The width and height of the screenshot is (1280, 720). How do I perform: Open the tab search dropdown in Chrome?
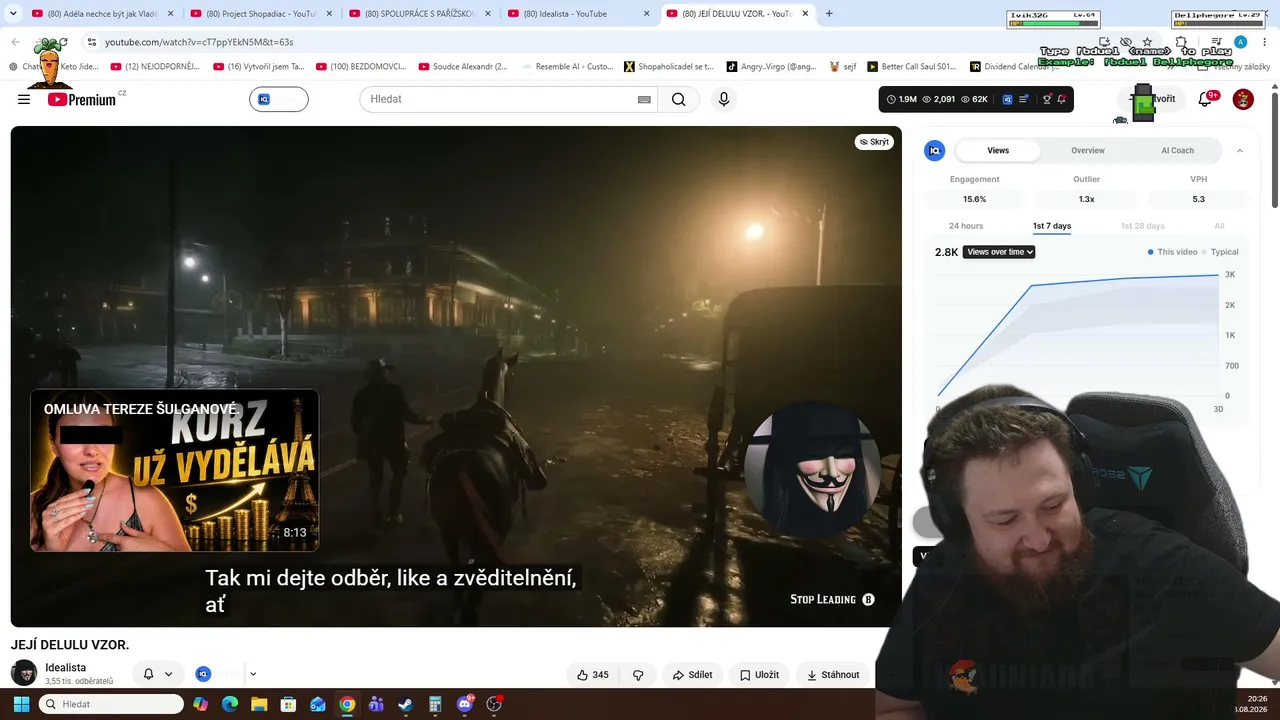[13, 14]
